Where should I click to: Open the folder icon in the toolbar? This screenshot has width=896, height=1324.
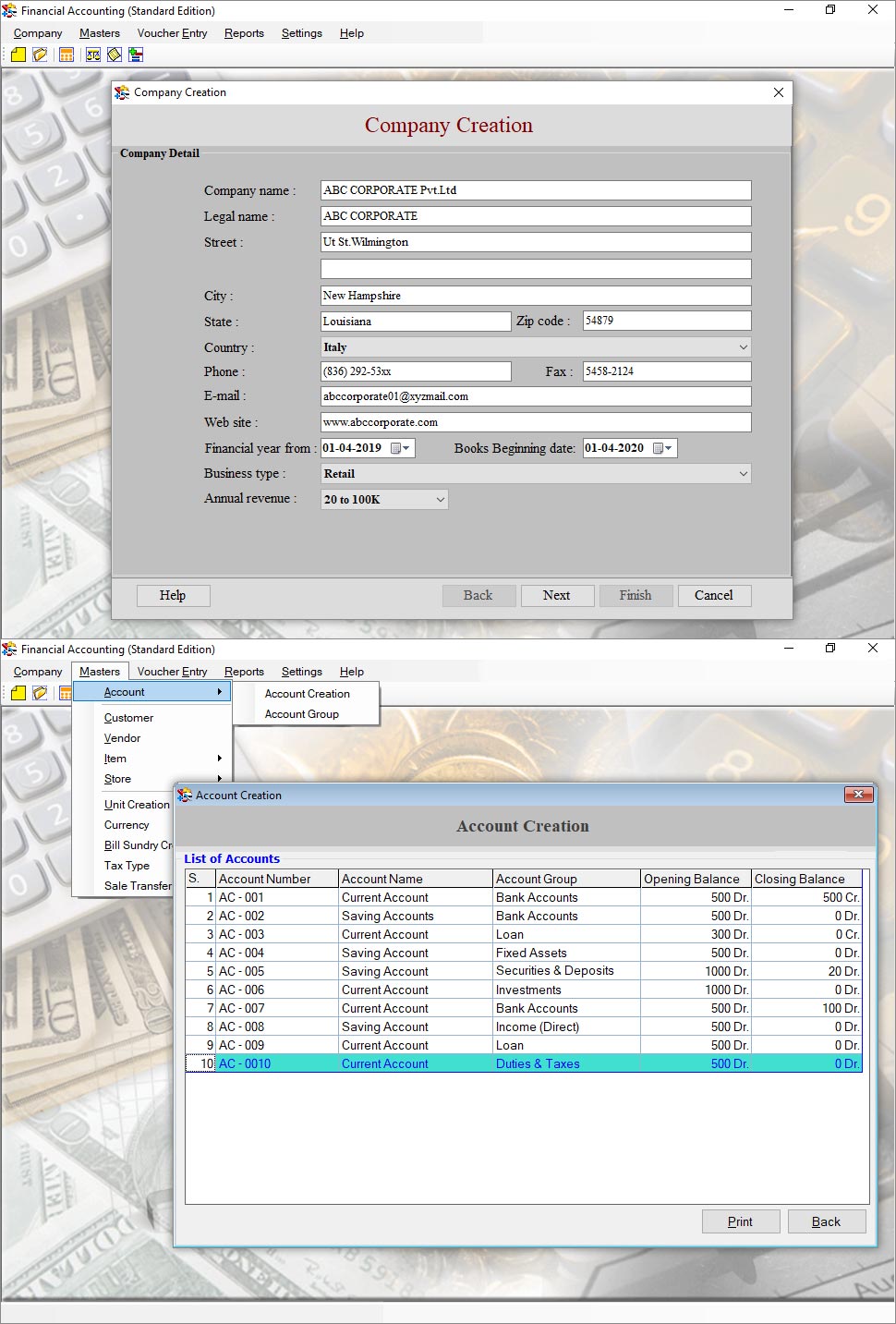point(39,55)
